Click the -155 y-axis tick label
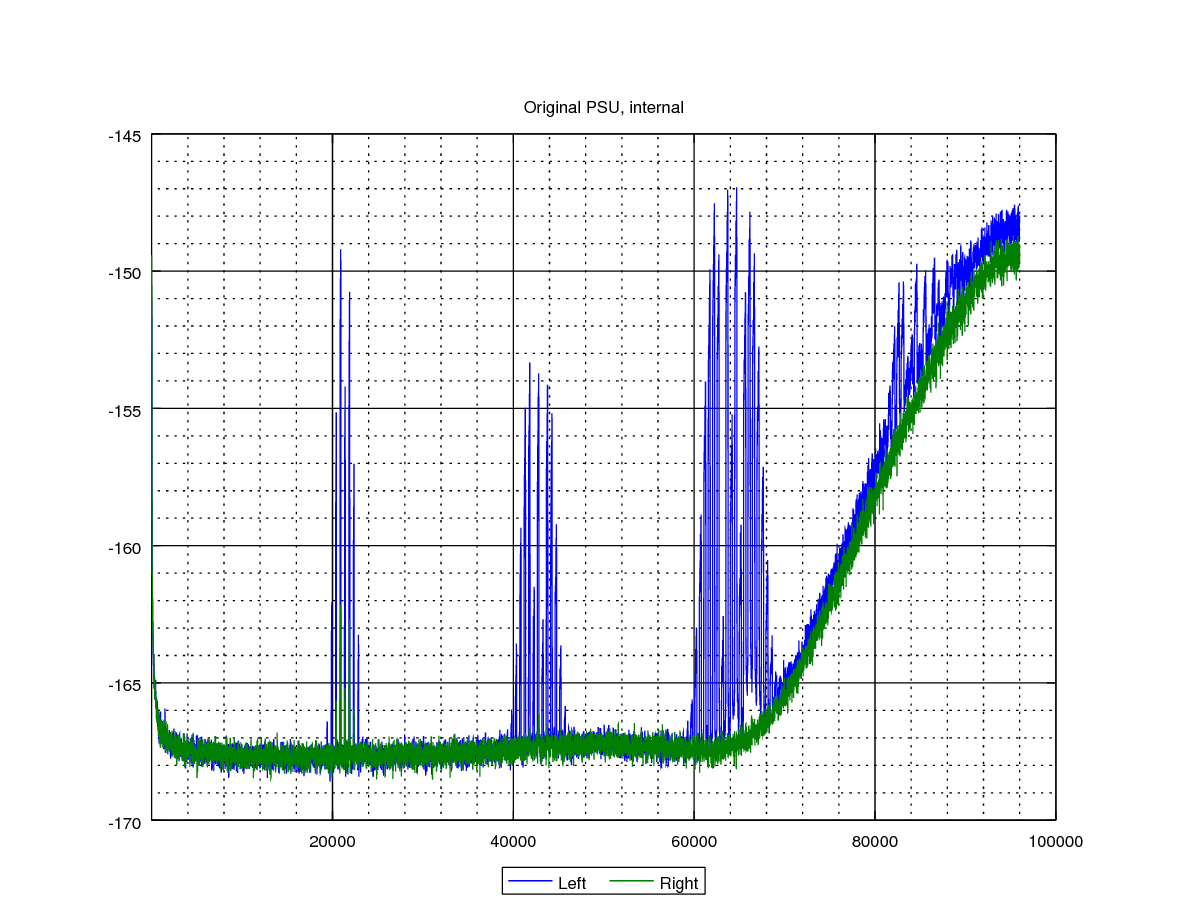The image size is (1200, 900). point(124,409)
